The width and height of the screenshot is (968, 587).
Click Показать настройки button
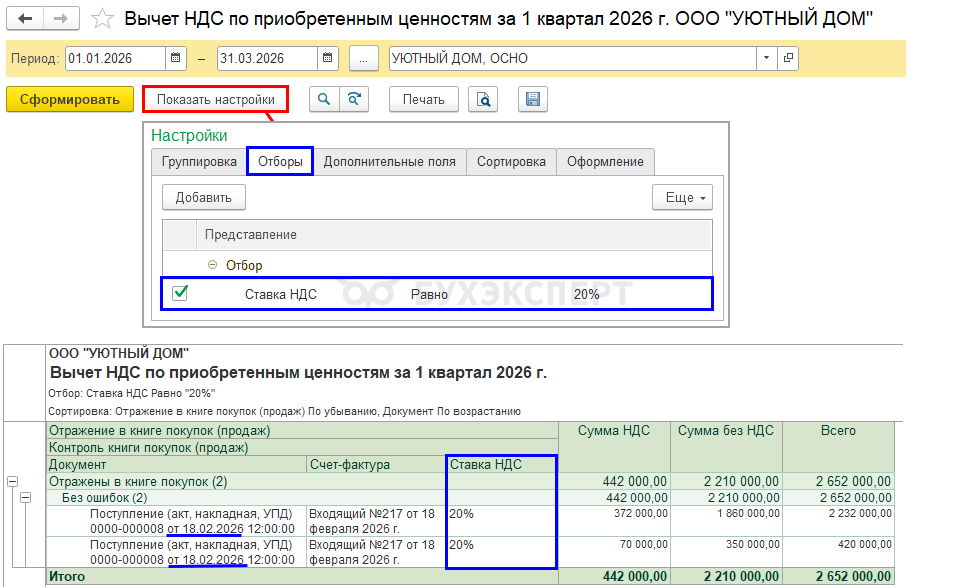(215, 99)
